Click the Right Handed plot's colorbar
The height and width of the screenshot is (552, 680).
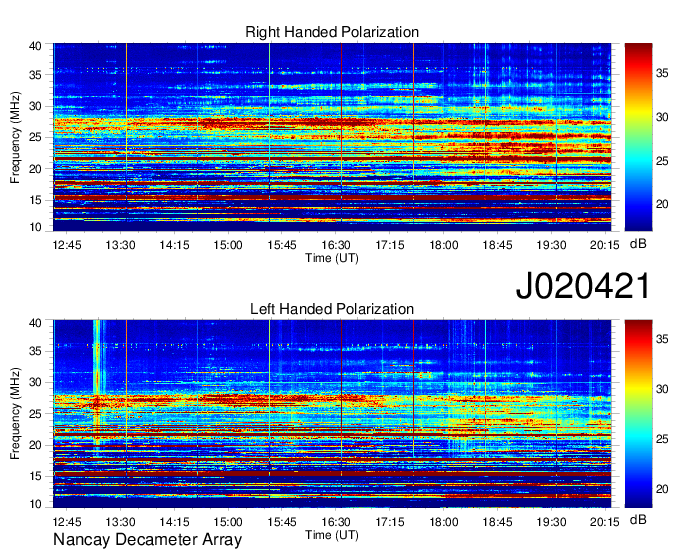(x=638, y=137)
